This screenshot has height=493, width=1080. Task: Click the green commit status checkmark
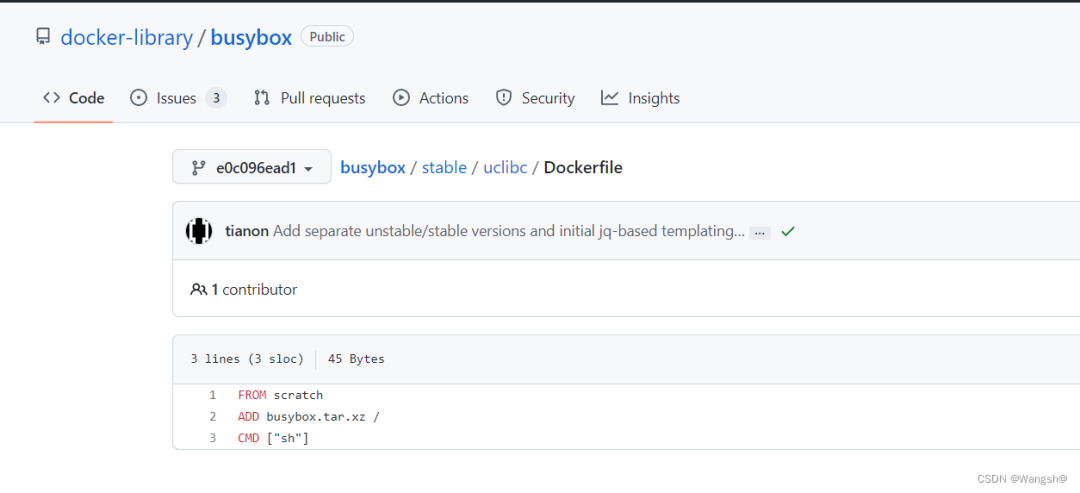tap(788, 232)
